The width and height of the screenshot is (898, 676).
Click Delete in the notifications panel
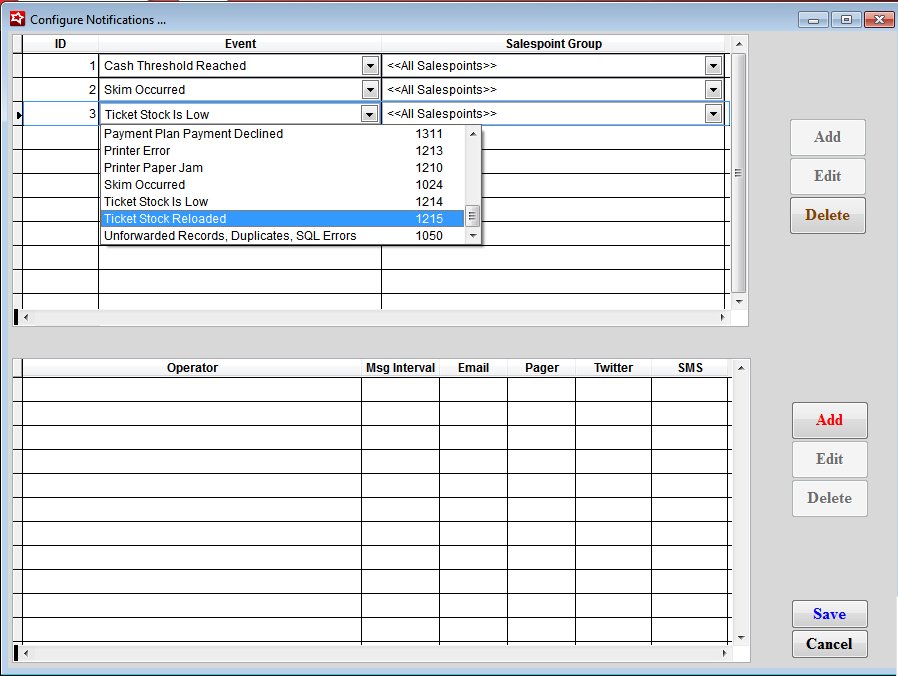click(x=827, y=215)
